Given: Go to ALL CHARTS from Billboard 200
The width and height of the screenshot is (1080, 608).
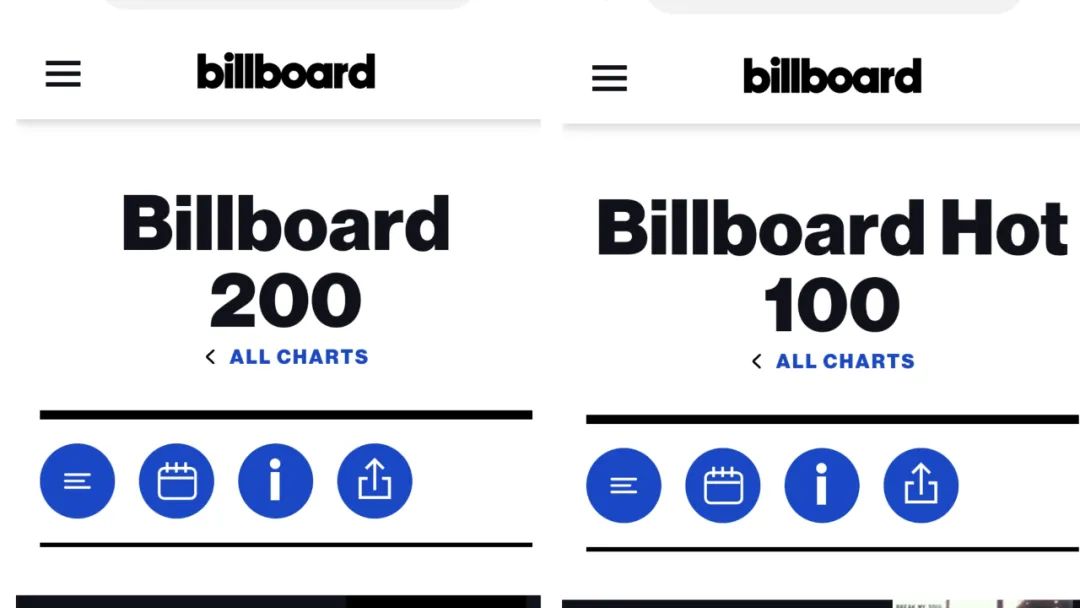Looking at the screenshot, I should (299, 357).
